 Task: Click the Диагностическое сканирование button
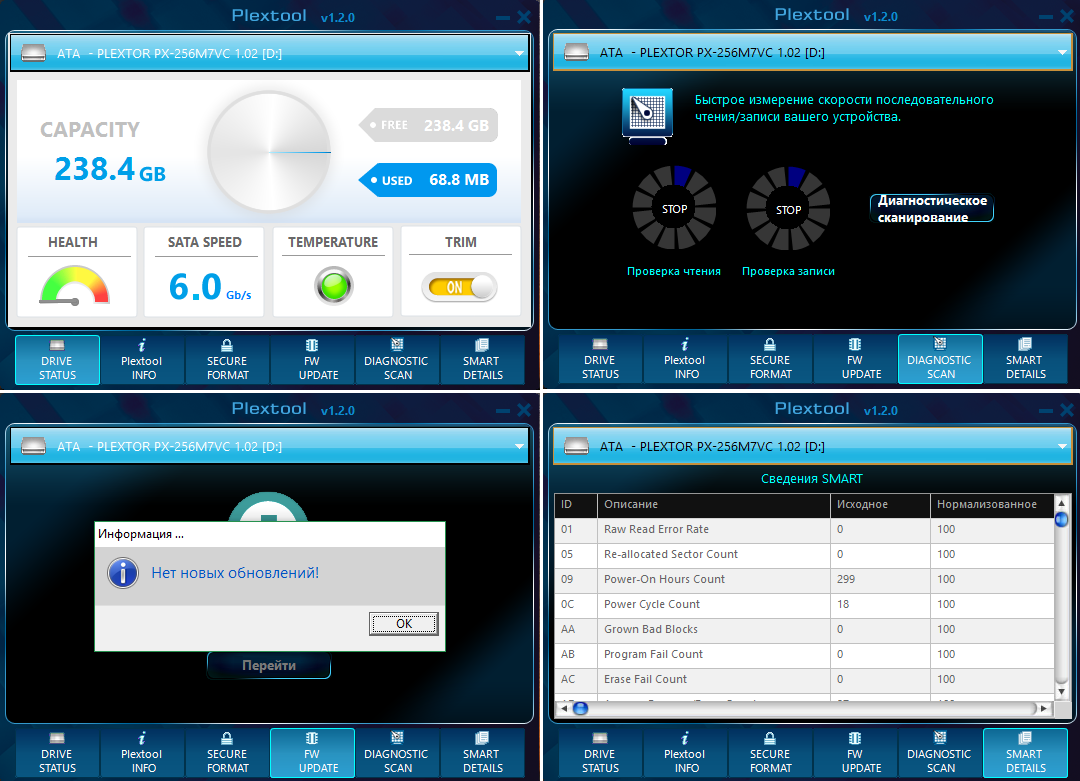932,208
